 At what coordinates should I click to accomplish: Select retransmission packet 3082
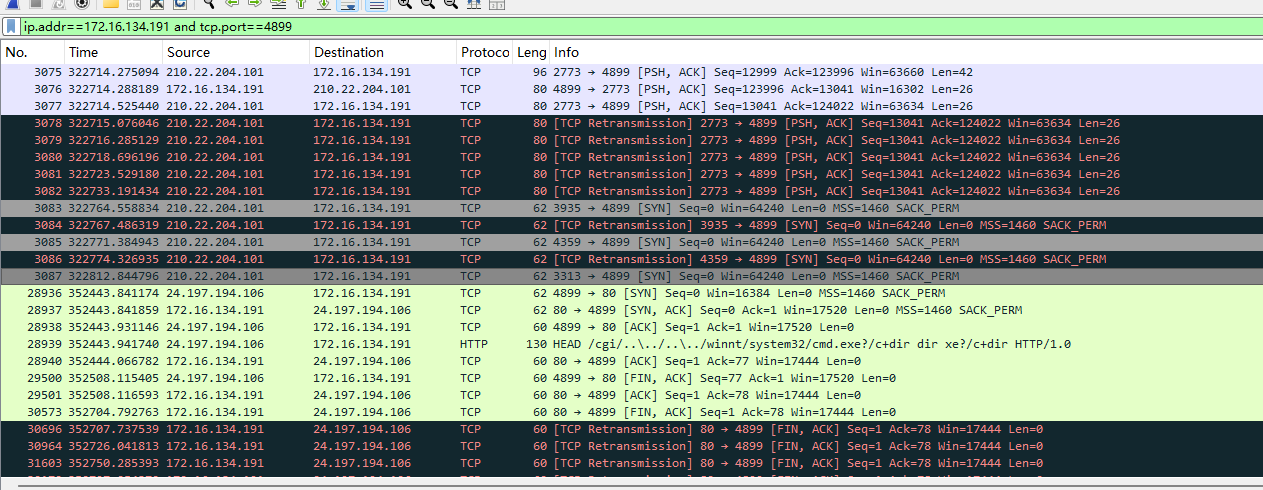631,191
